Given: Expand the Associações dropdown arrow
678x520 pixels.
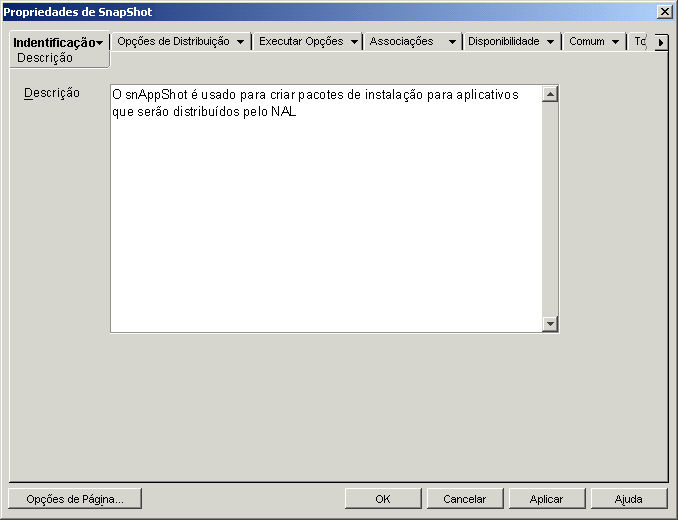Looking at the screenshot, I should click(x=452, y=42).
